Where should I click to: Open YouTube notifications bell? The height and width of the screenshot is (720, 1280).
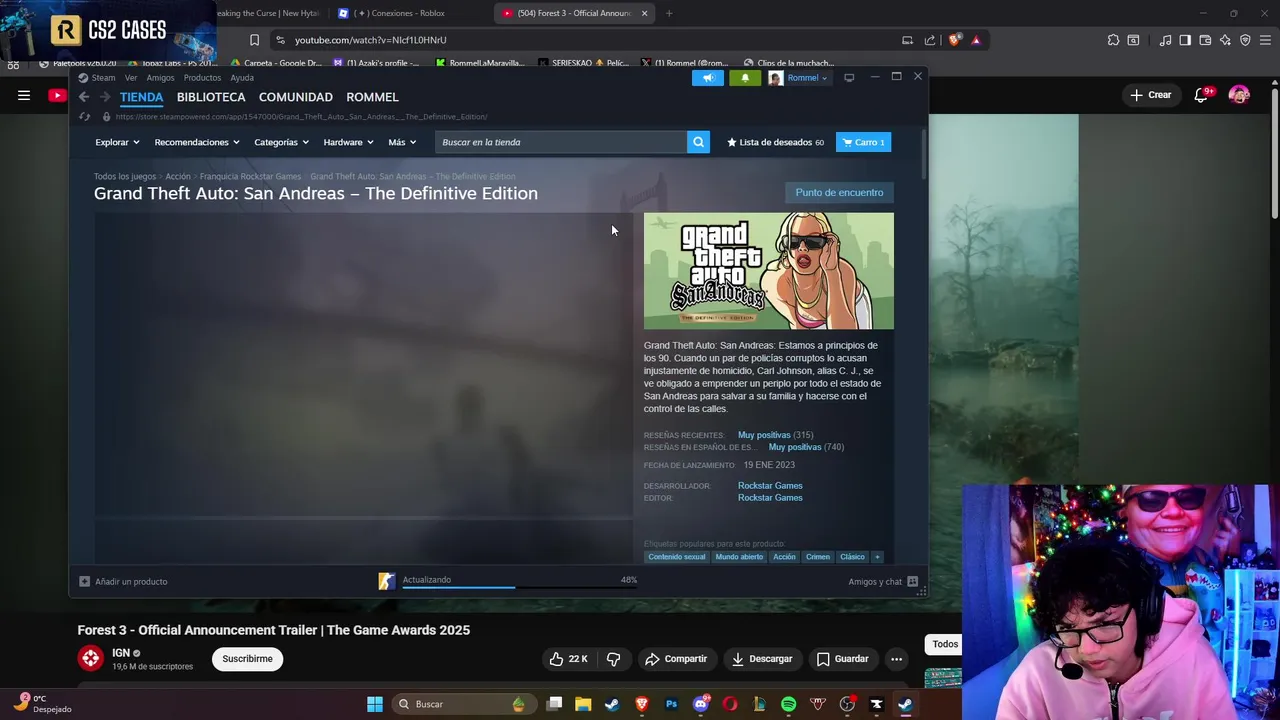1201,95
